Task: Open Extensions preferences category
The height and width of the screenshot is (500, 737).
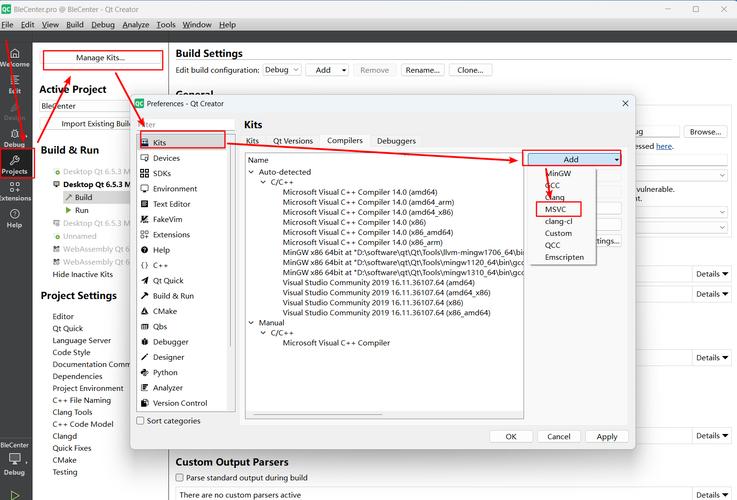Action: tap(182, 234)
